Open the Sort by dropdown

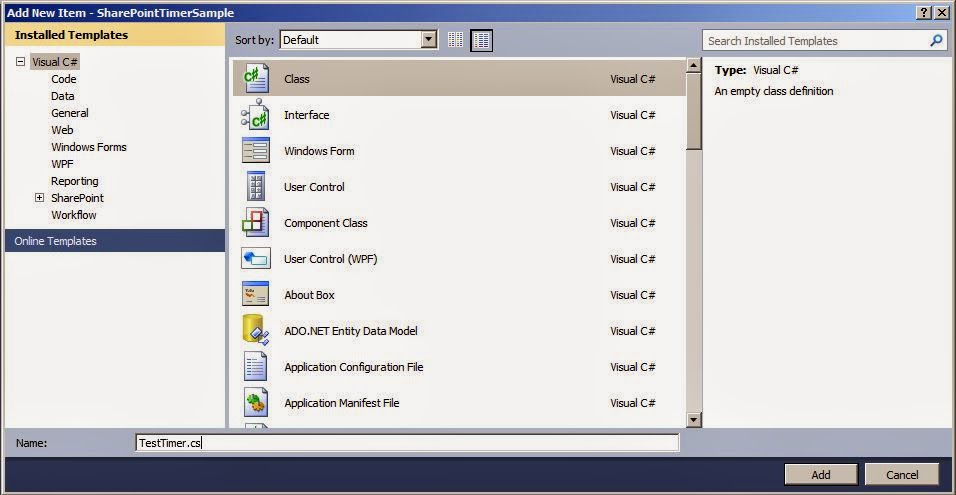[x=429, y=40]
